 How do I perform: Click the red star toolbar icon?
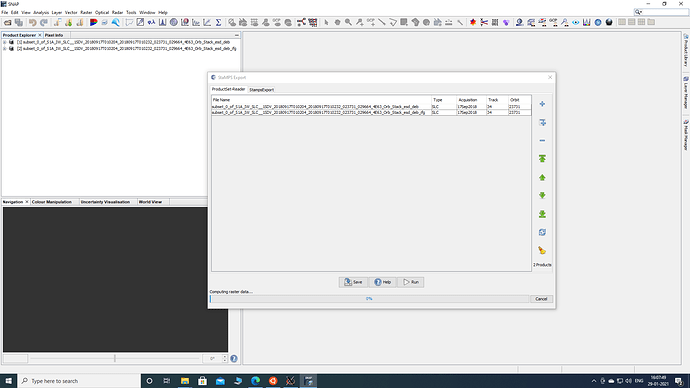[473, 22]
